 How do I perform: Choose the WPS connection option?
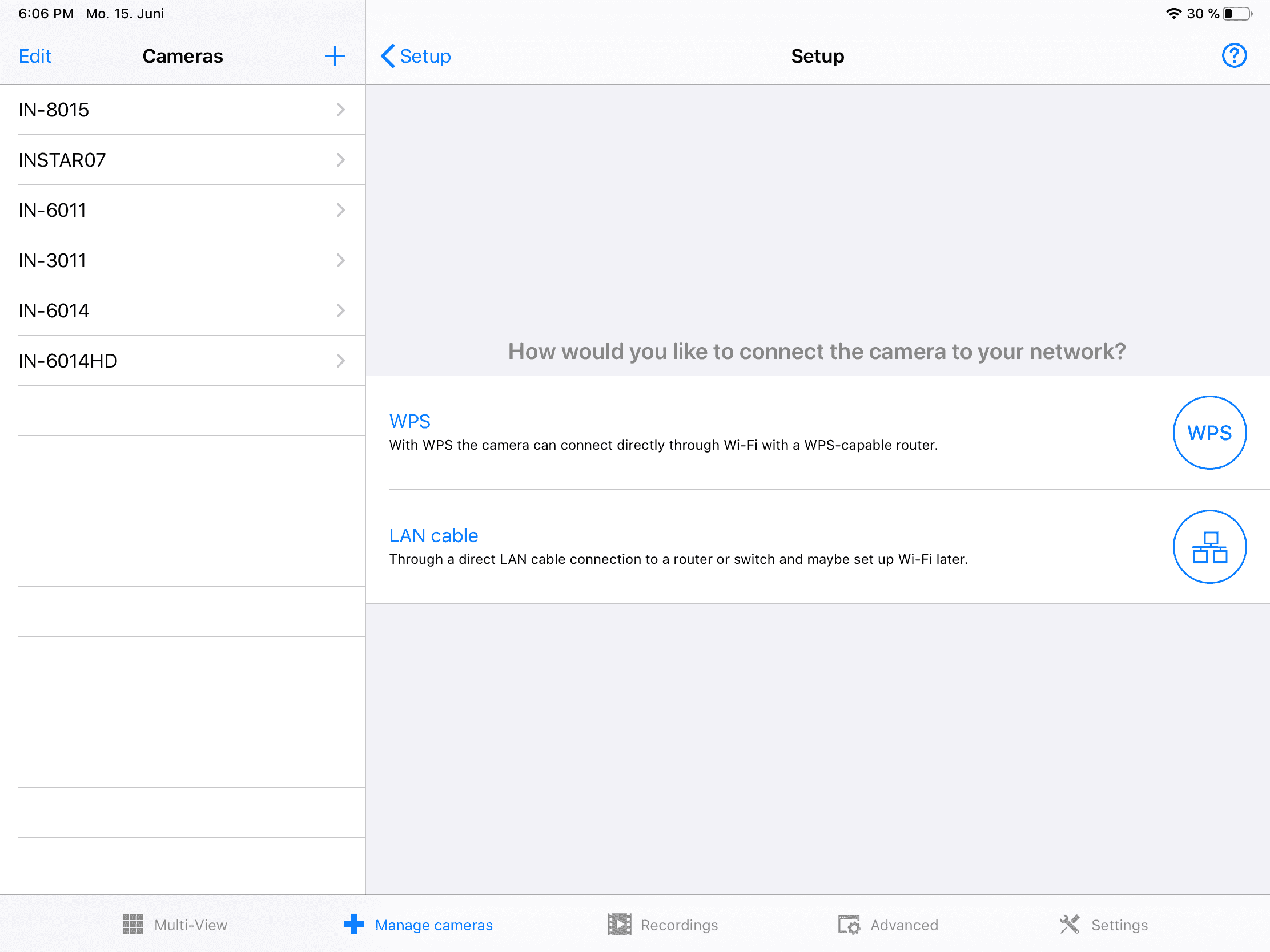pyautogui.click(x=409, y=421)
